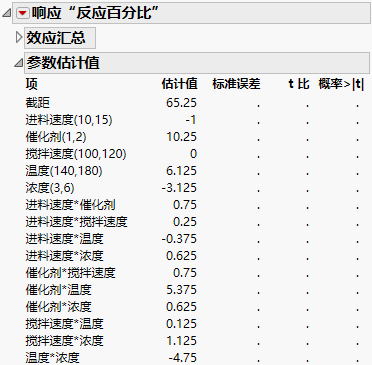372x365 pixels.
Task: Click the 温度*浓度 row label
Action: [x=52, y=358]
